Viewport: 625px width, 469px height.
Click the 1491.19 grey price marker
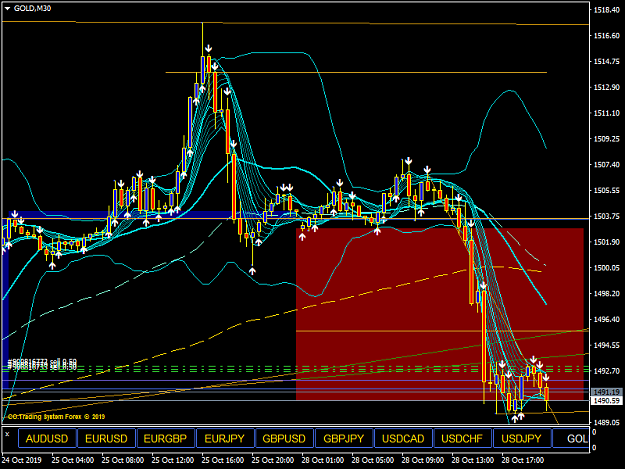(606, 392)
